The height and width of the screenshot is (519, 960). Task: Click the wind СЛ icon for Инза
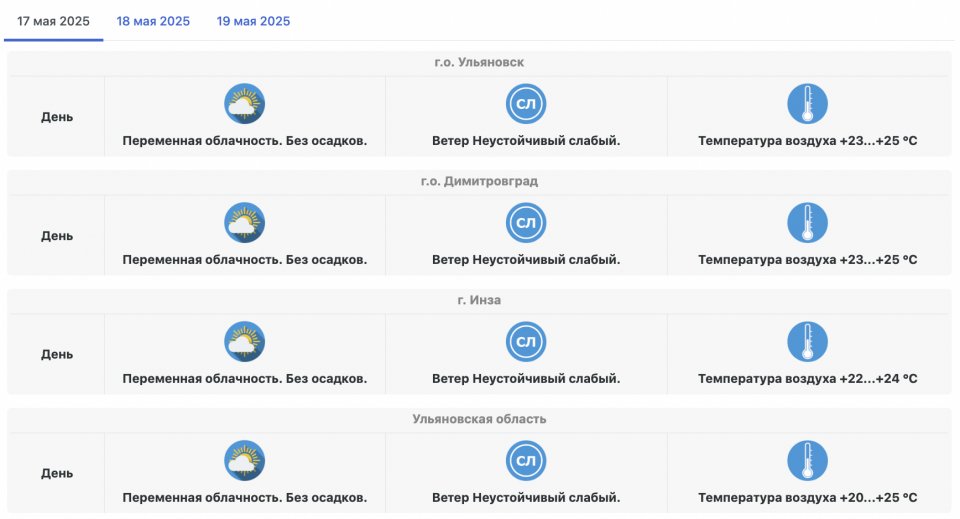pyautogui.click(x=526, y=342)
